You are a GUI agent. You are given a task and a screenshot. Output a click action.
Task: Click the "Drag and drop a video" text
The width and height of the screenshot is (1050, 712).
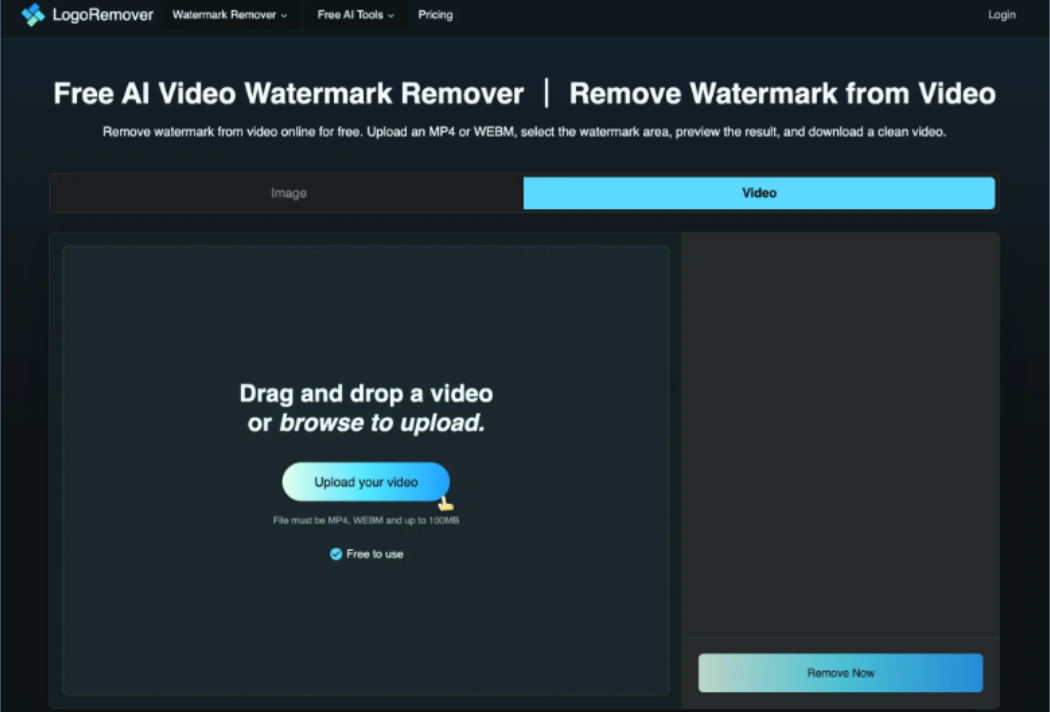(366, 393)
